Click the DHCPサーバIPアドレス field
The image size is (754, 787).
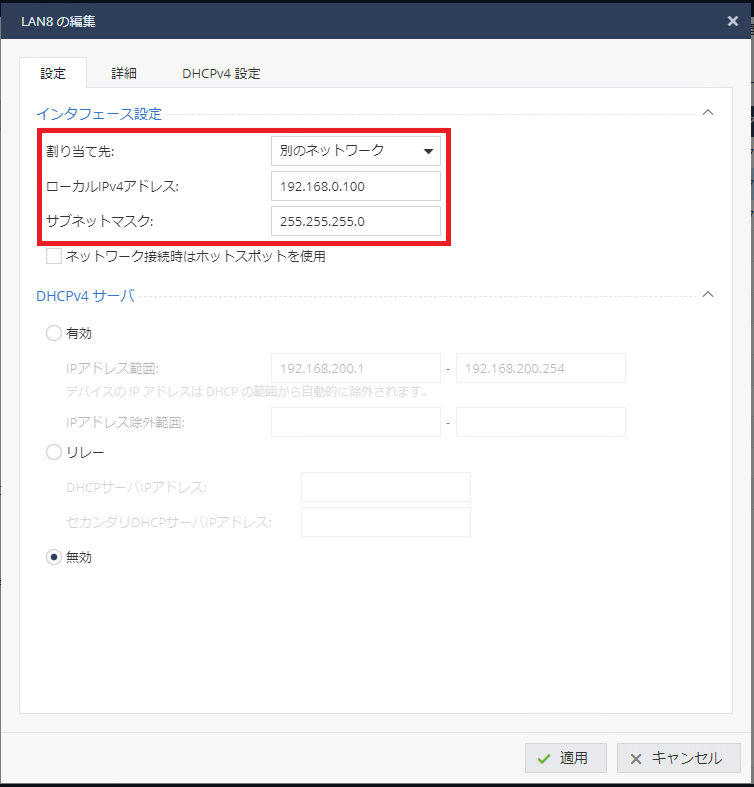pyautogui.click(x=385, y=487)
